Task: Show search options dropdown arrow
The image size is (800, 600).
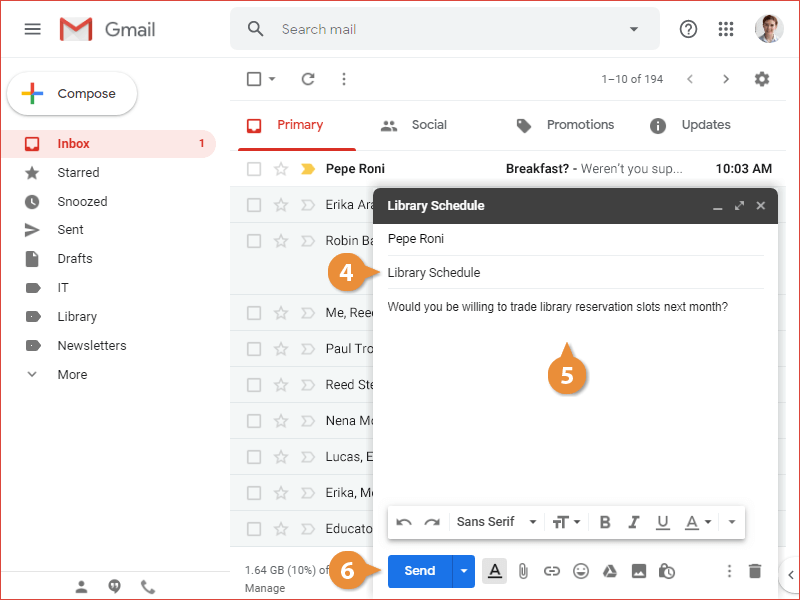Action: click(x=634, y=29)
